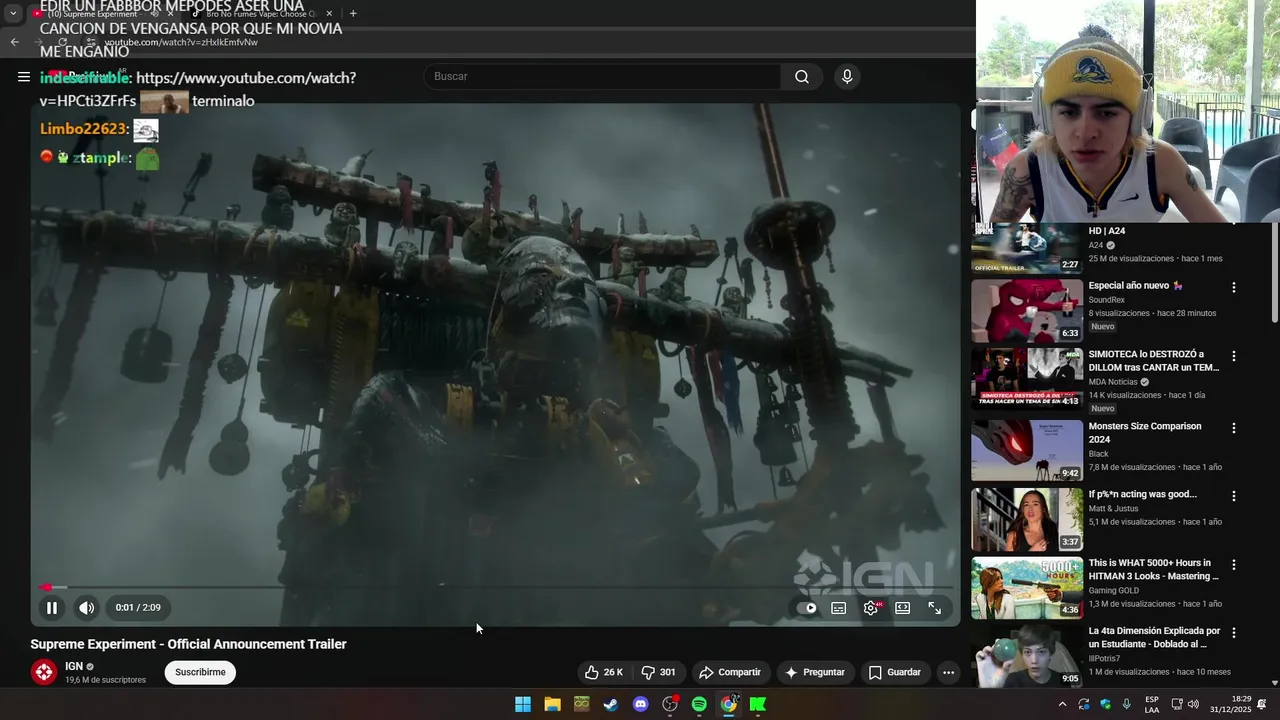1280x720 pixels.
Task: Close the Bro No Fumes Vape tab
Action: point(329,14)
